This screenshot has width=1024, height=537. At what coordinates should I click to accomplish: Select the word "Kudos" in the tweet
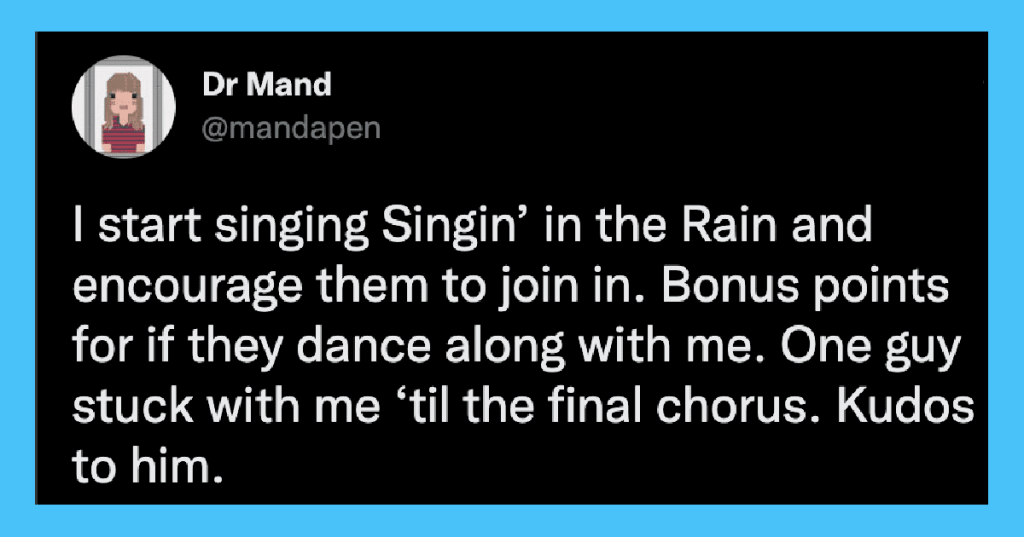[x=906, y=406]
